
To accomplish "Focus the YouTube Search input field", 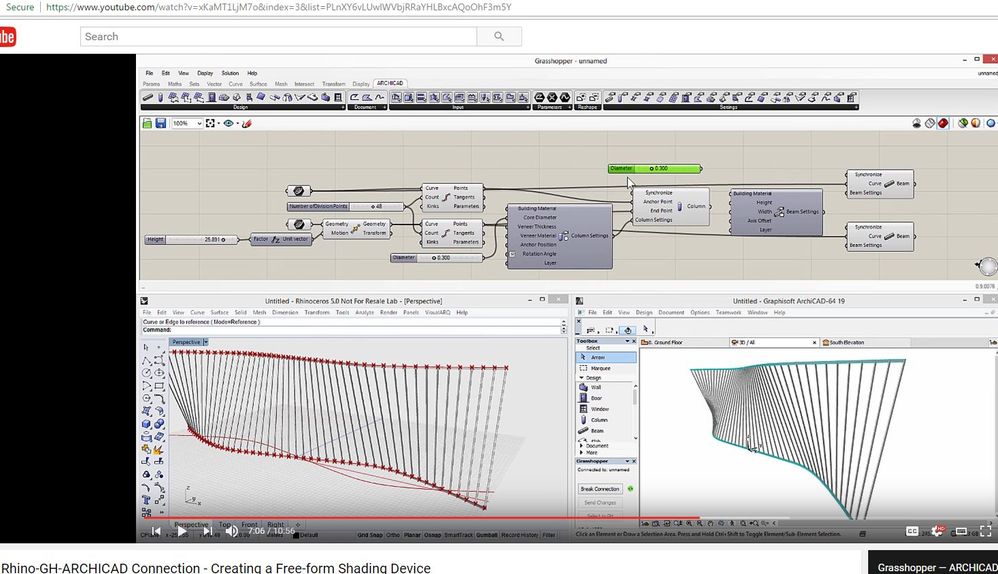I will click(x=278, y=36).
